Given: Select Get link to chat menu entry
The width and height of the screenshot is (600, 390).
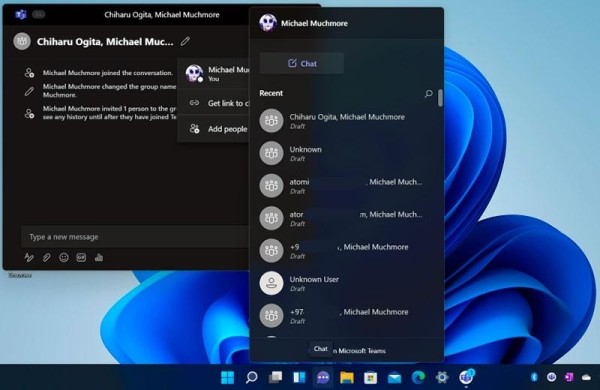Looking at the screenshot, I should click(x=214, y=103).
